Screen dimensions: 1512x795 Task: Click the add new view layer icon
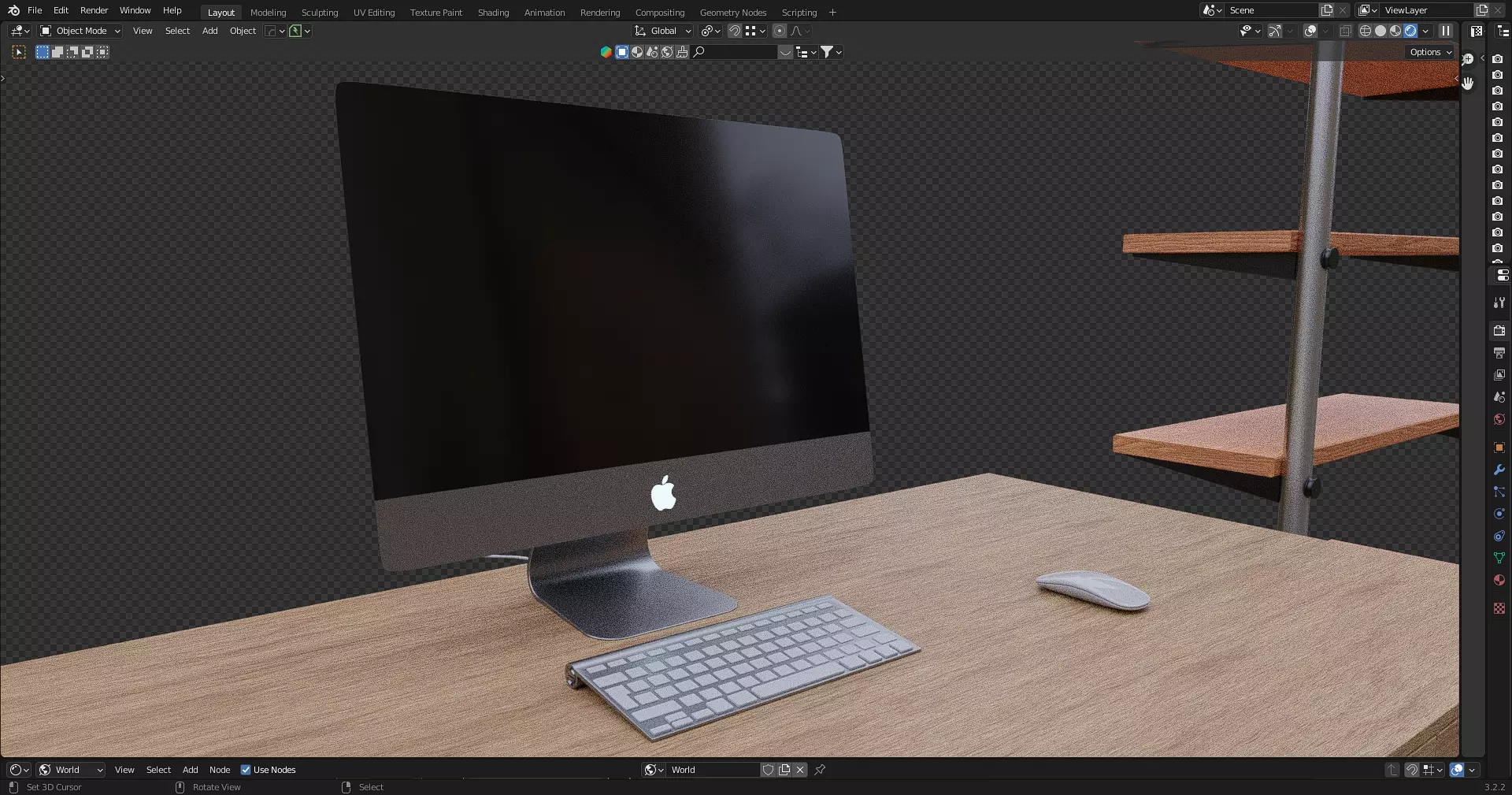click(x=1482, y=10)
